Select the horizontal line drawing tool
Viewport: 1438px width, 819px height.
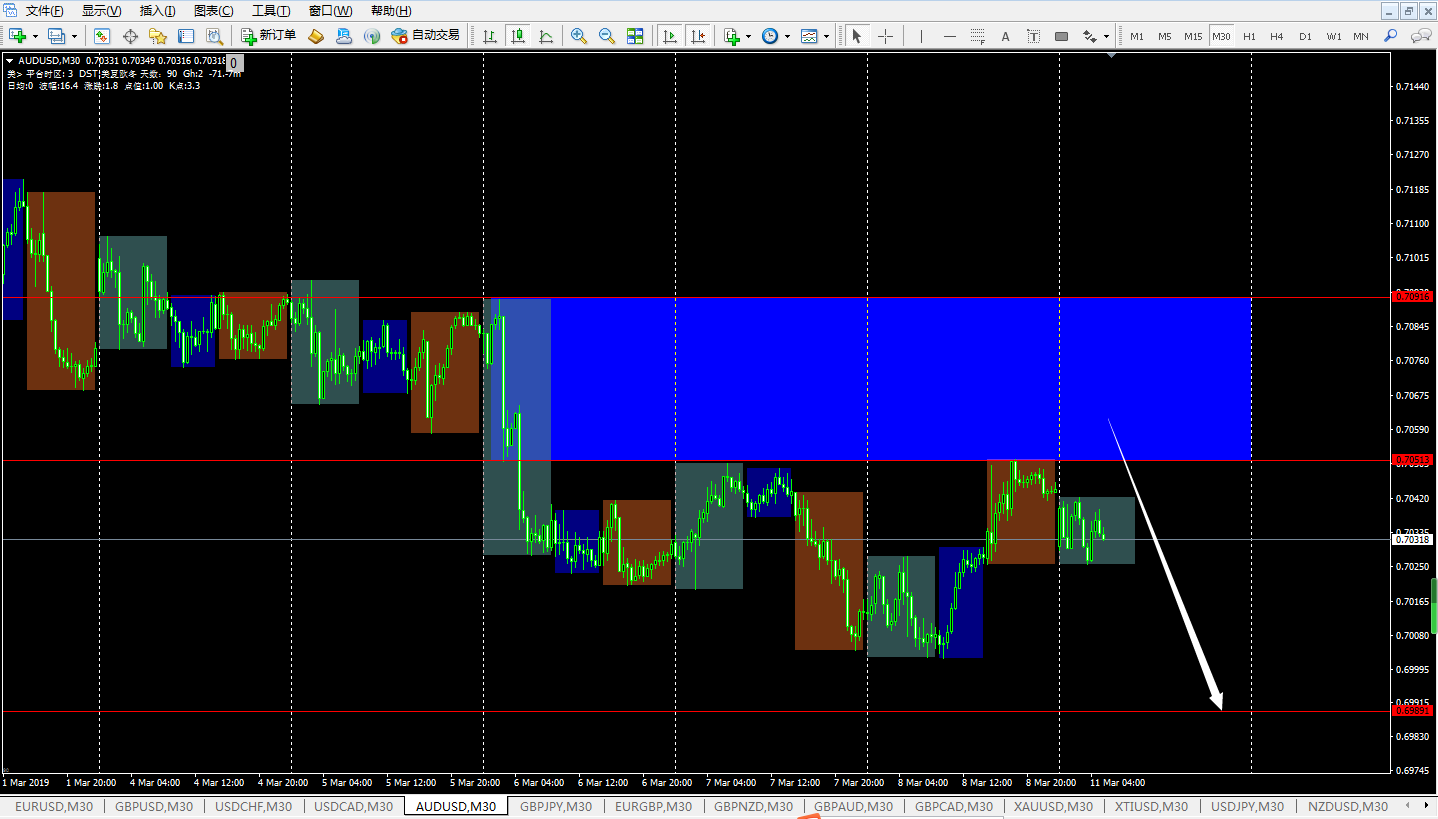(949, 36)
